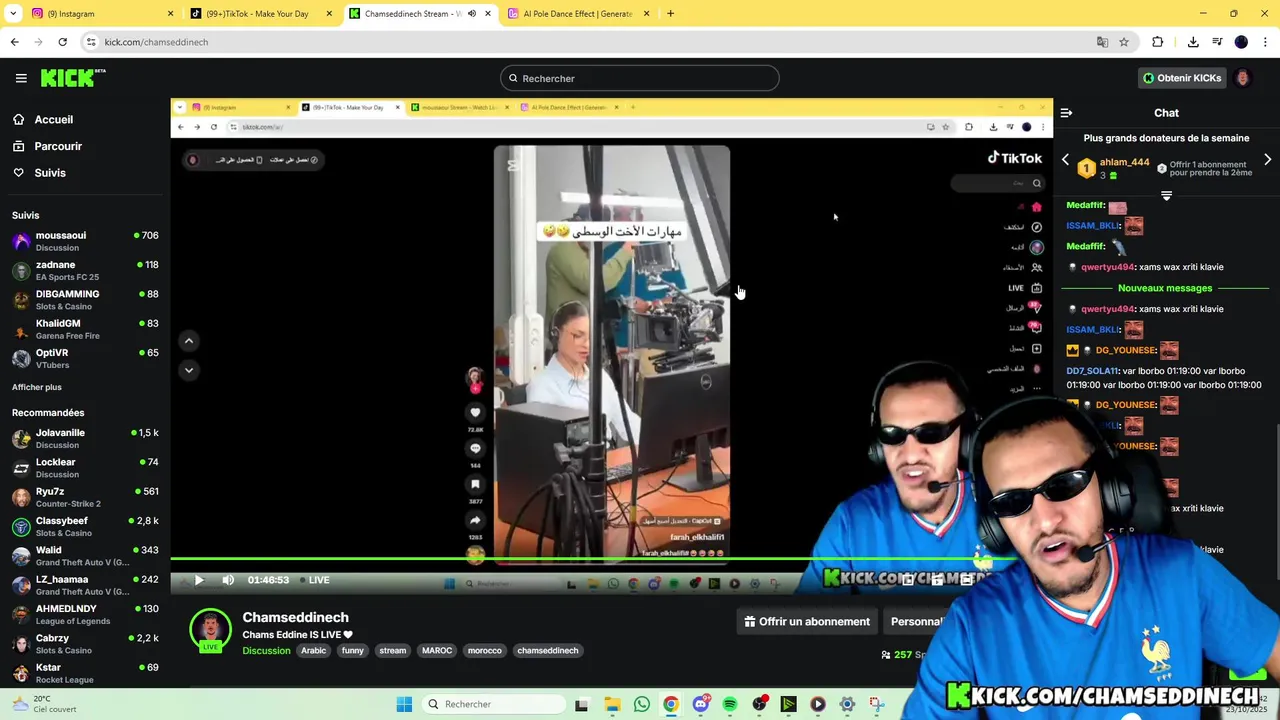Open Chrome extensions menu
Screen dimensions: 1280x720
(1158, 42)
